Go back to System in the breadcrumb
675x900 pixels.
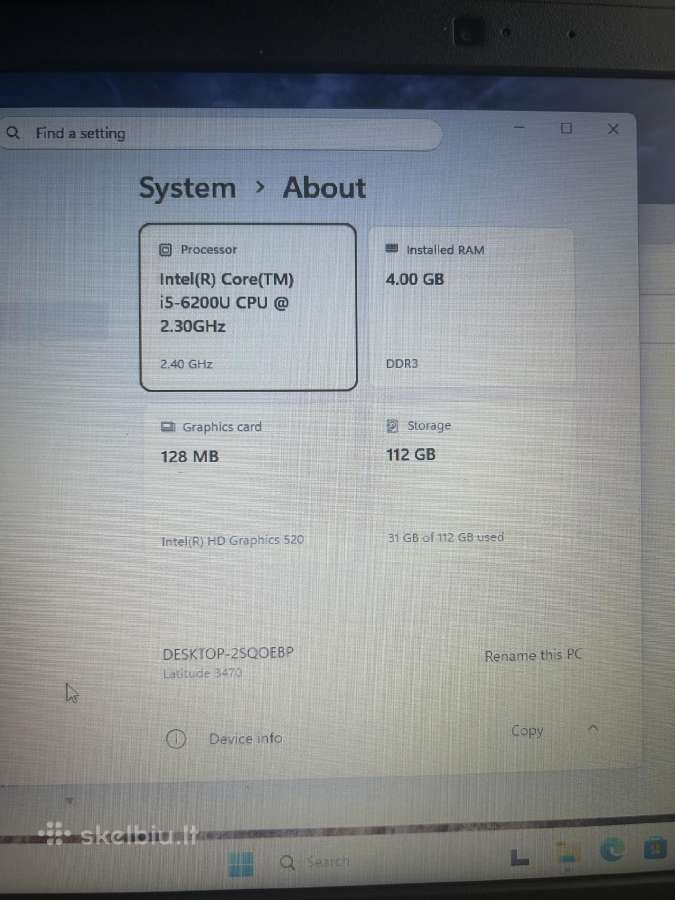[x=188, y=188]
